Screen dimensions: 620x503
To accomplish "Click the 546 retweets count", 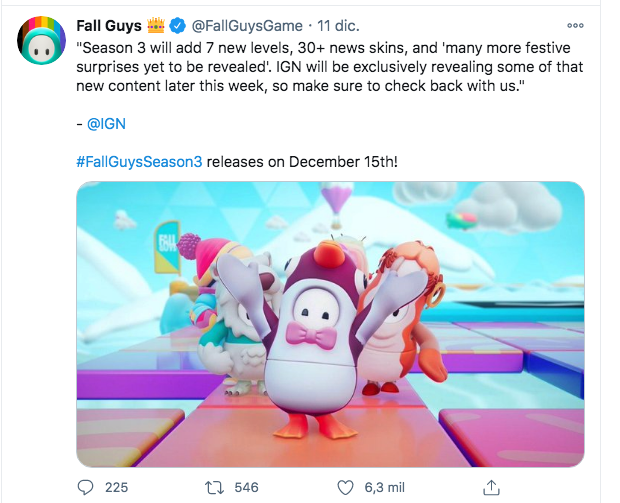I will point(246,488).
